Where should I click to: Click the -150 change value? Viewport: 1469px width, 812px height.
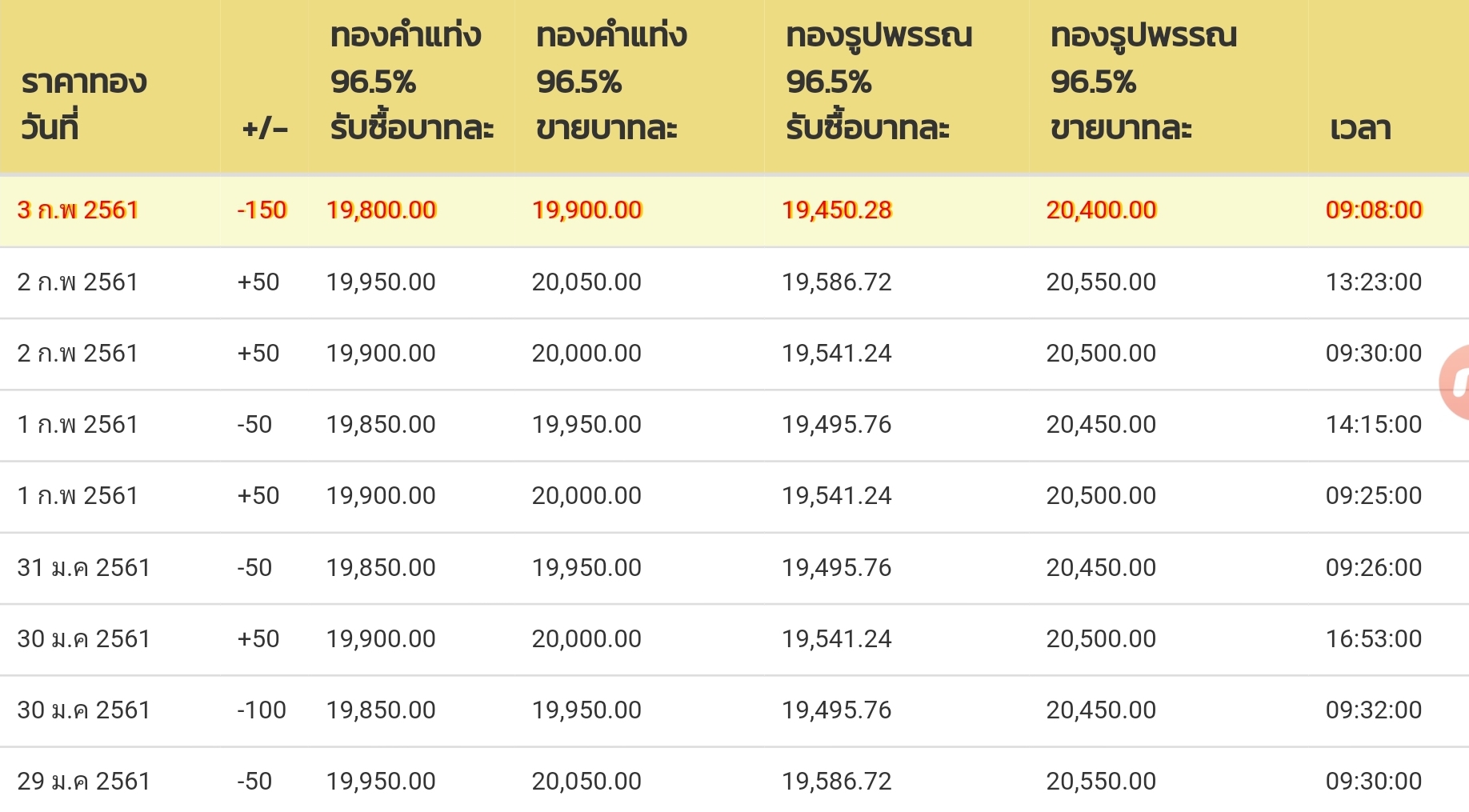tap(262, 210)
